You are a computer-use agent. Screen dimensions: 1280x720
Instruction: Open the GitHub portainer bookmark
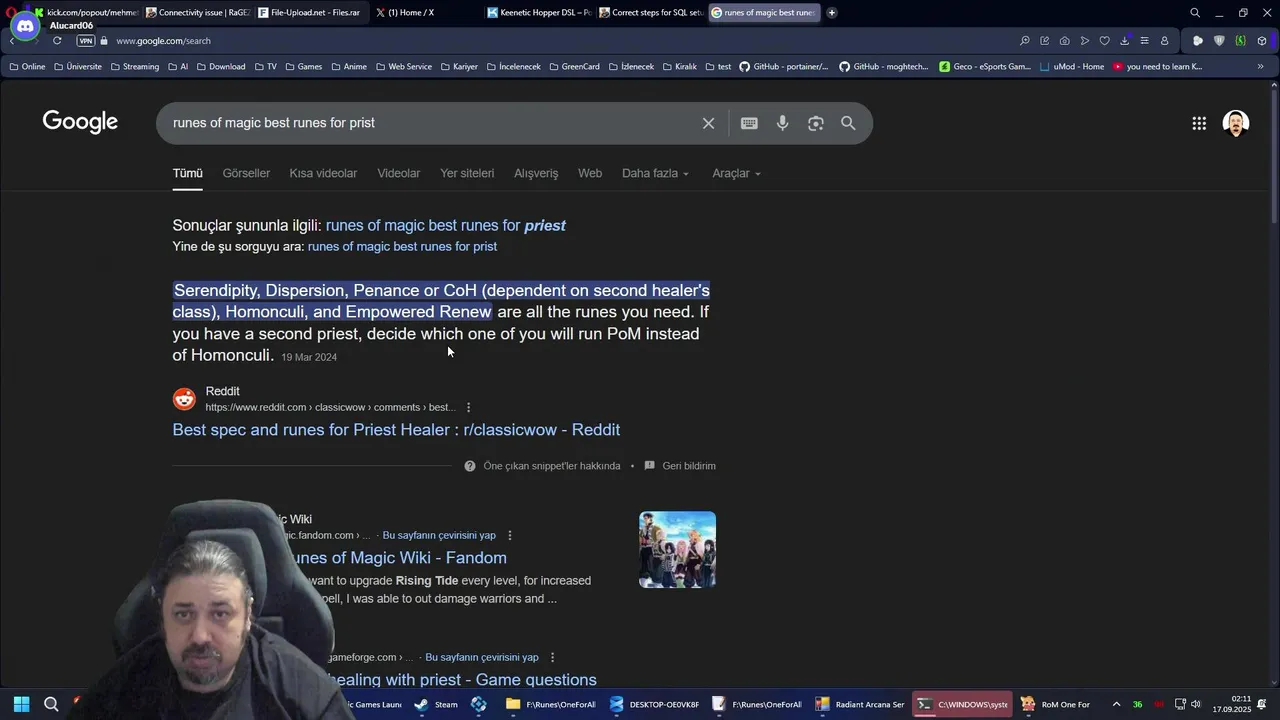(x=784, y=67)
